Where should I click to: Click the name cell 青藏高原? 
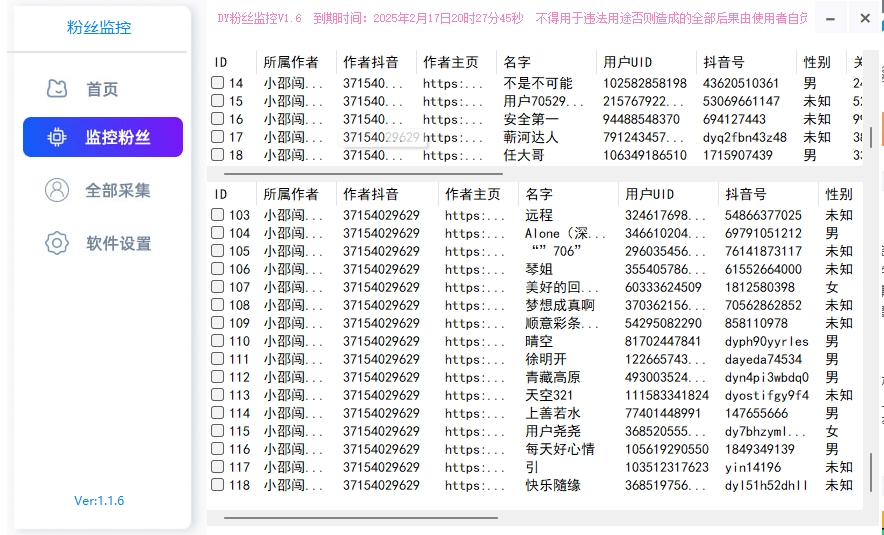coord(552,377)
